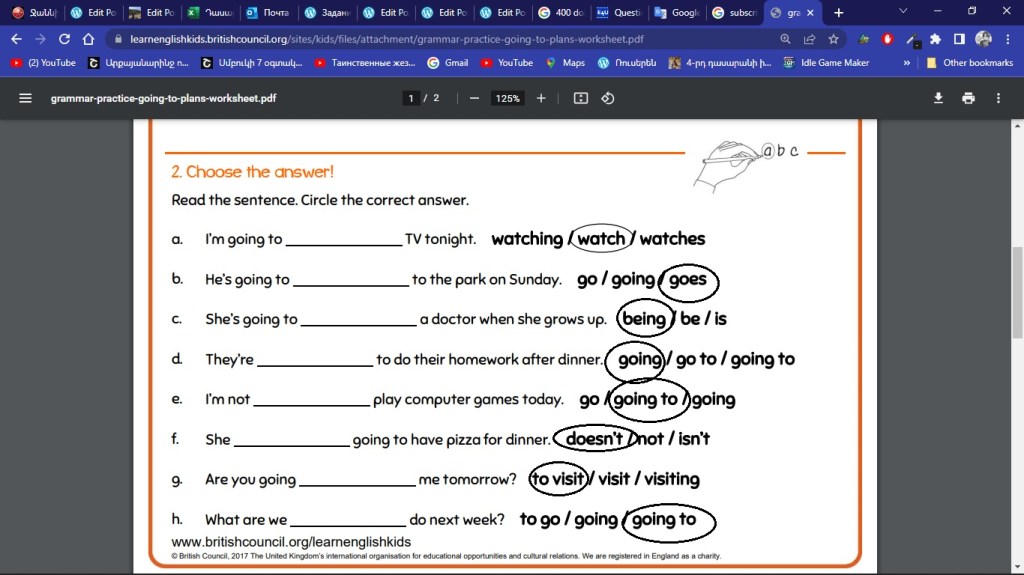
Task: Open the Idle Game Maker bookmark
Action: pos(827,62)
